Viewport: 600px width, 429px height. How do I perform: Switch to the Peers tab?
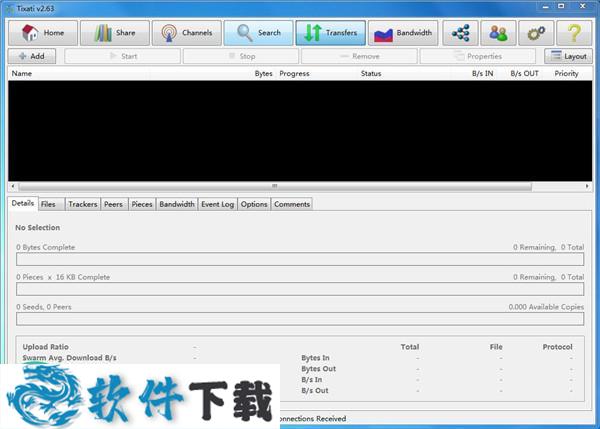click(114, 204)
